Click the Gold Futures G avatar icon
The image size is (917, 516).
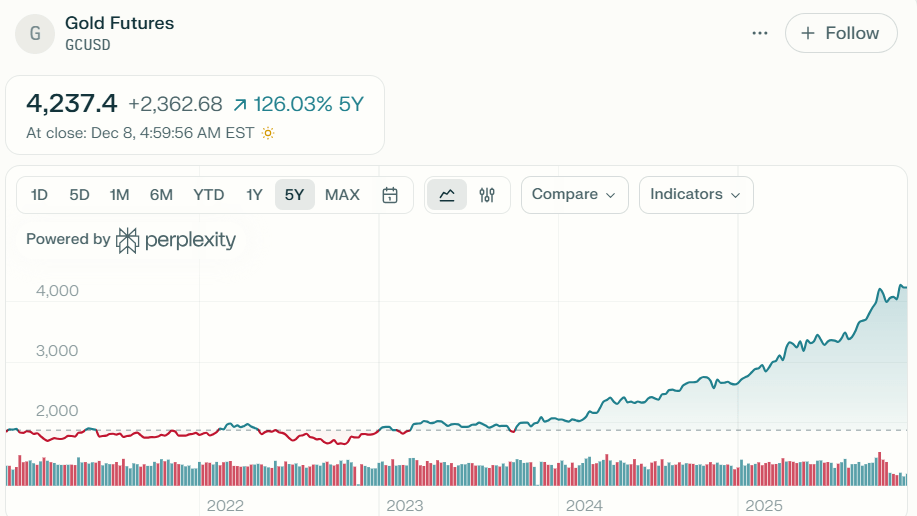(35, 33)
